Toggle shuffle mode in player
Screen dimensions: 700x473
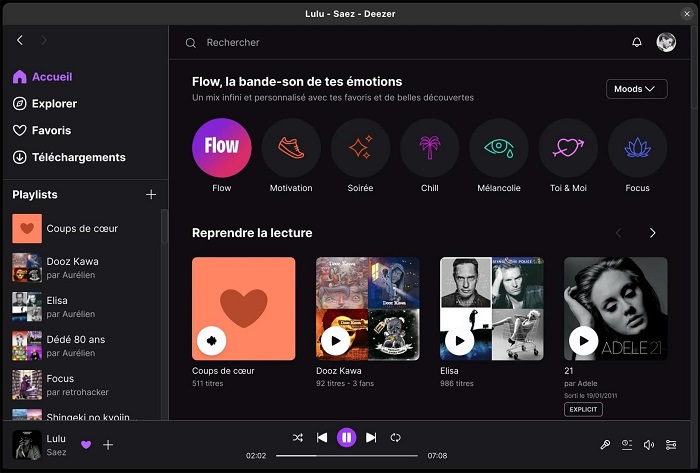point(298,437)
